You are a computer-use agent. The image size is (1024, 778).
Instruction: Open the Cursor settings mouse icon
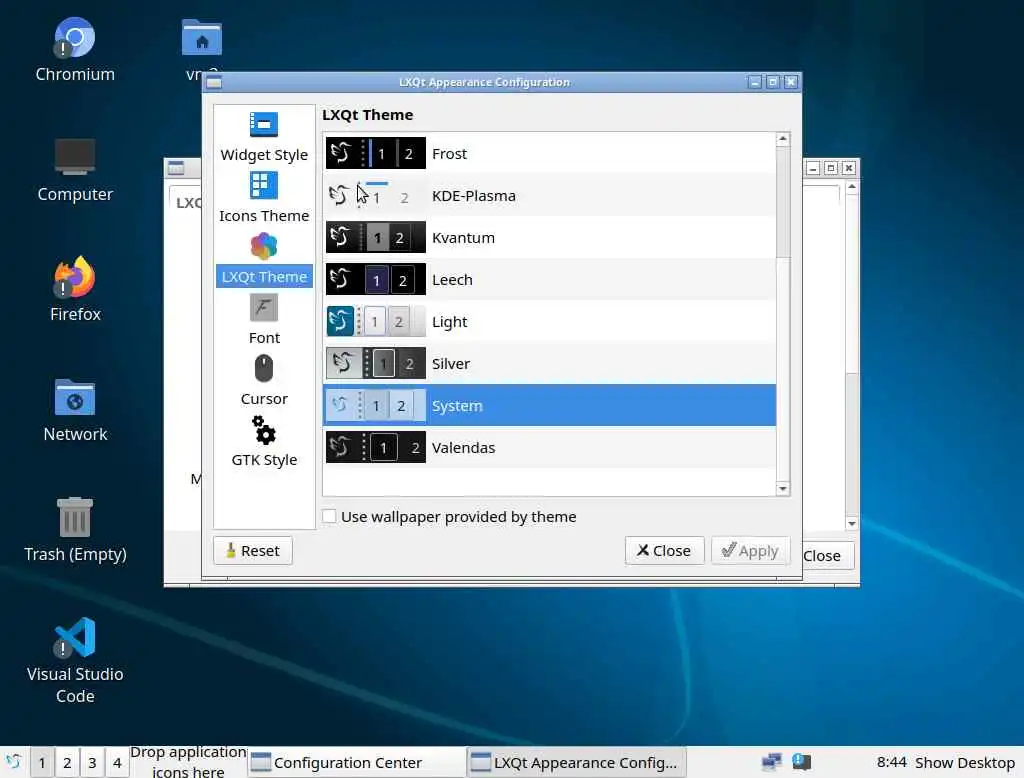264,368
